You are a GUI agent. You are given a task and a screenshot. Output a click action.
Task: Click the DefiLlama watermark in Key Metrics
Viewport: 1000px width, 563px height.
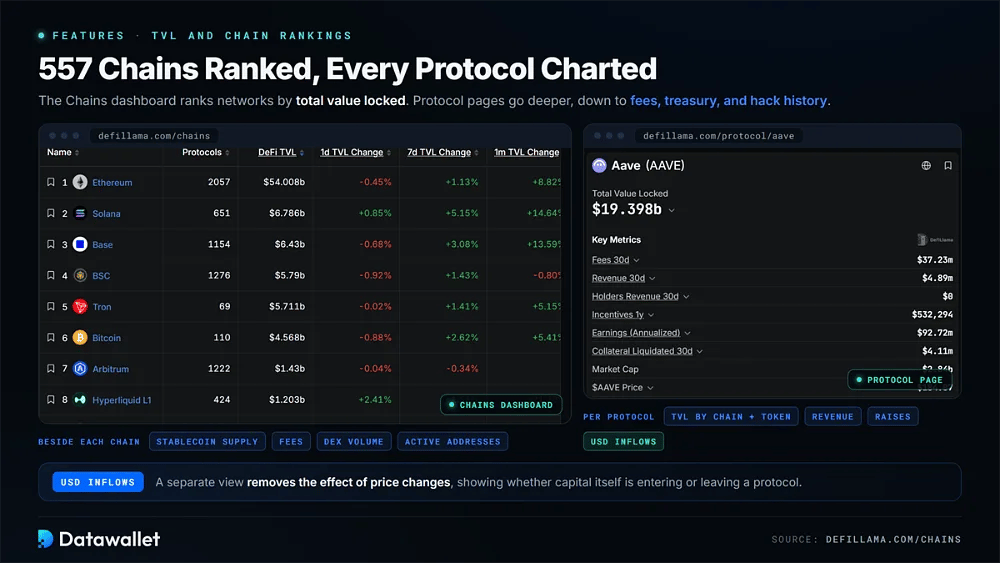[x=935, y=240]
